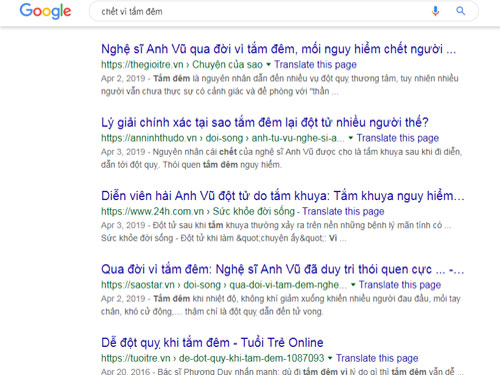500x375 pixels.
Task: Click Translate this page for tuoitre.vn result
Action: tap(377, 358)
